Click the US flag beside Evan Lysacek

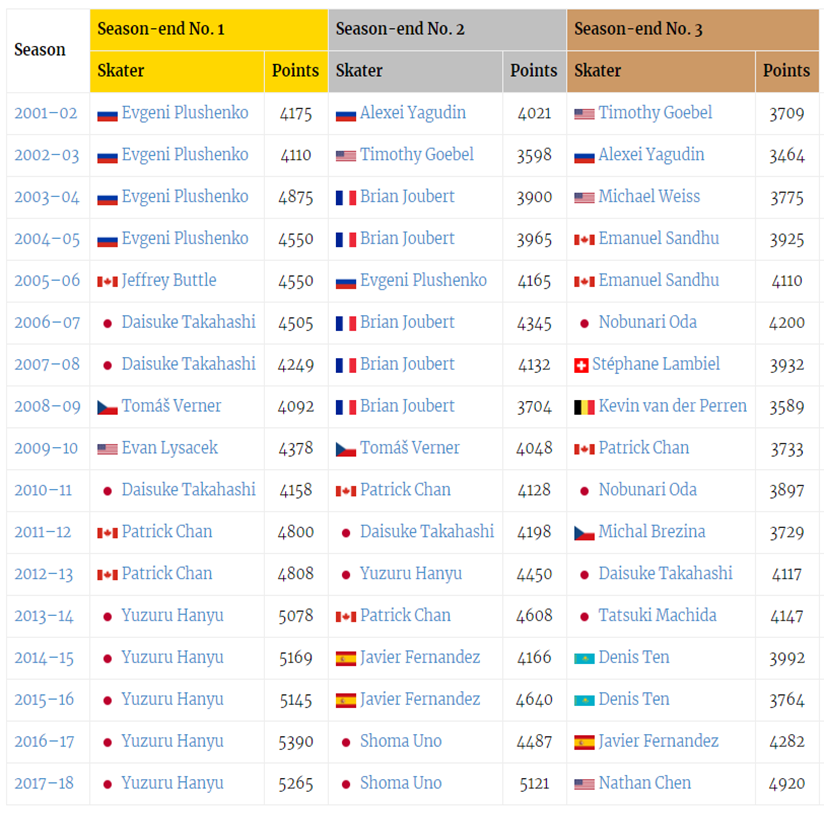(x=107, y=449)
